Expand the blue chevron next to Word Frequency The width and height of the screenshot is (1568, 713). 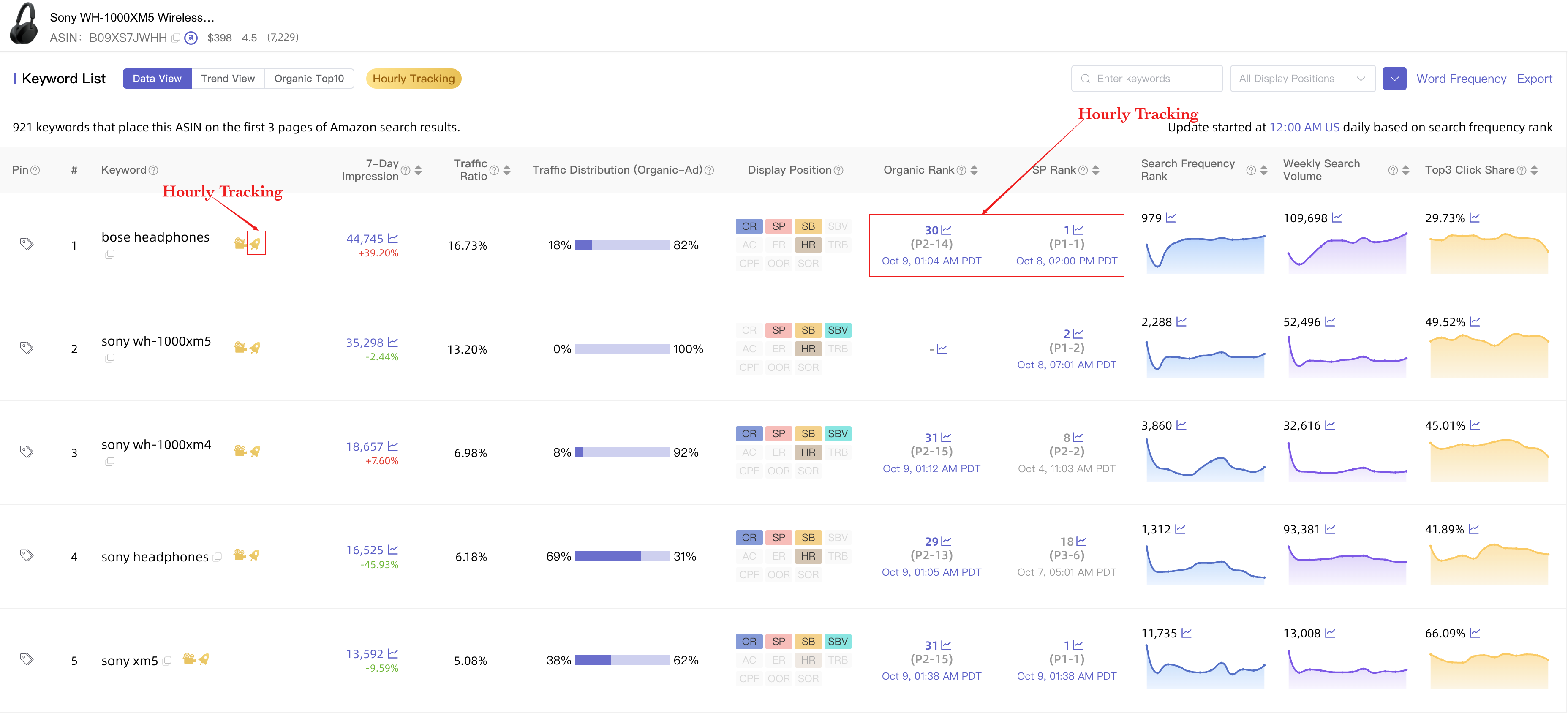point(1394,78)
